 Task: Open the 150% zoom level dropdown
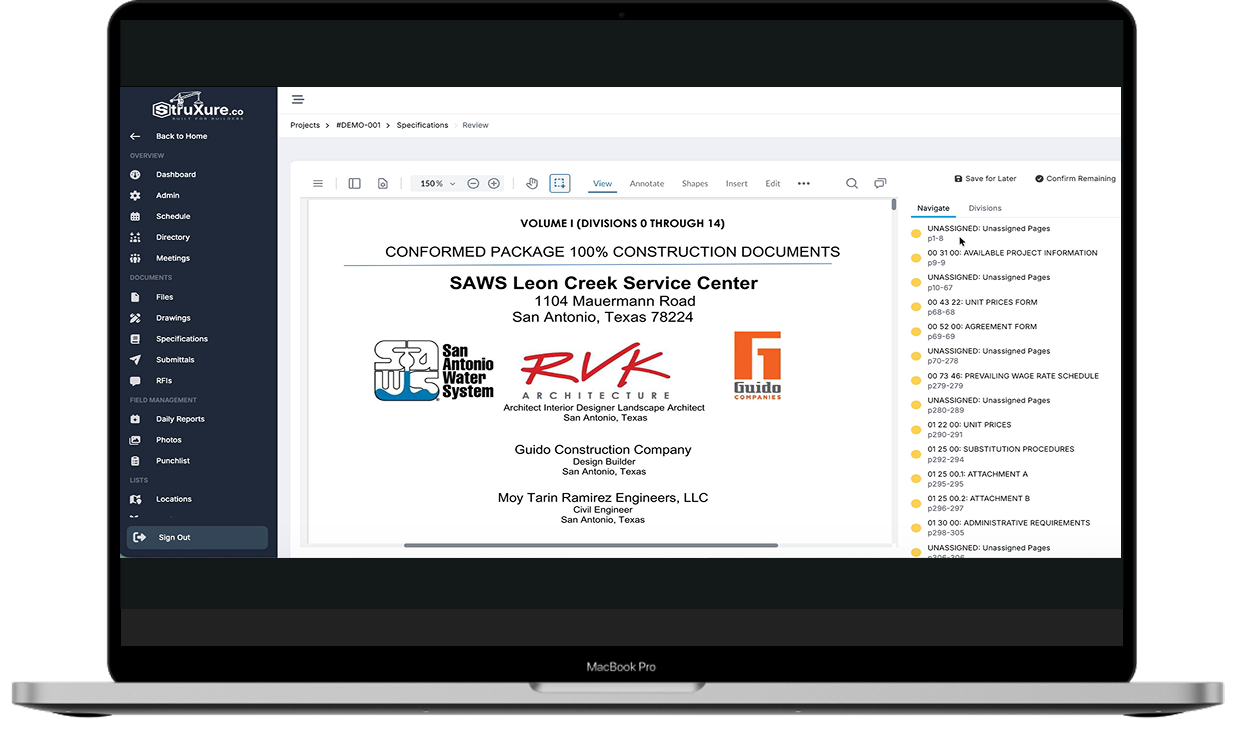pyautogui.click(x=435, y=183)
